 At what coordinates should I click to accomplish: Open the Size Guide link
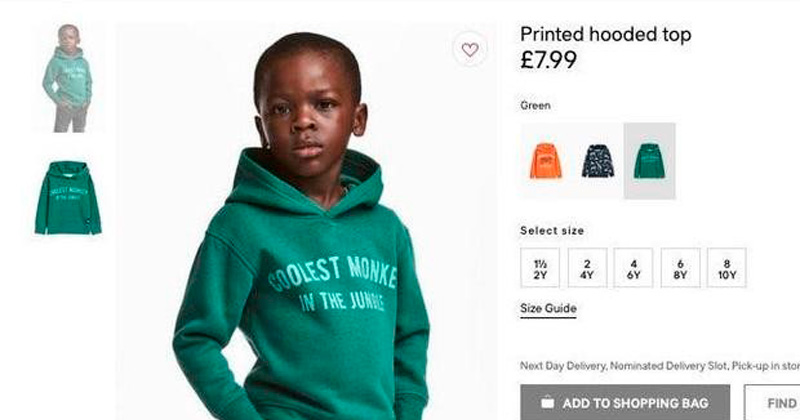click(x=548, y=309)
